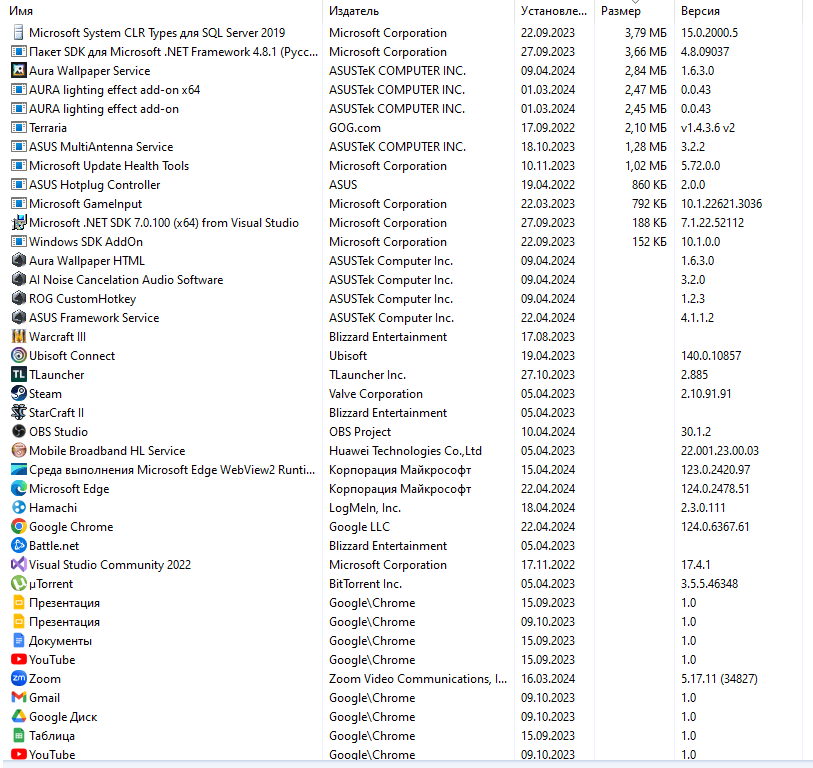
Task: Click the OBS Studio icon
Action: (x=17, y=432)
